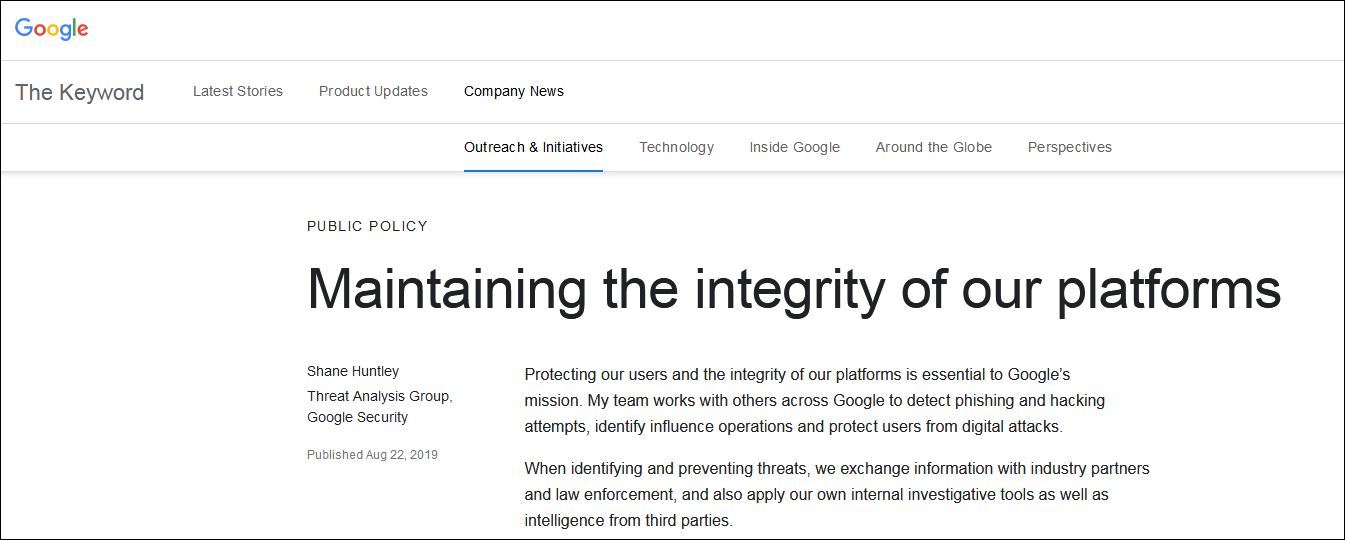Click the Public Policy category label
The width and height of the screenshot is (1345, 540).
[x=367, y=226]
